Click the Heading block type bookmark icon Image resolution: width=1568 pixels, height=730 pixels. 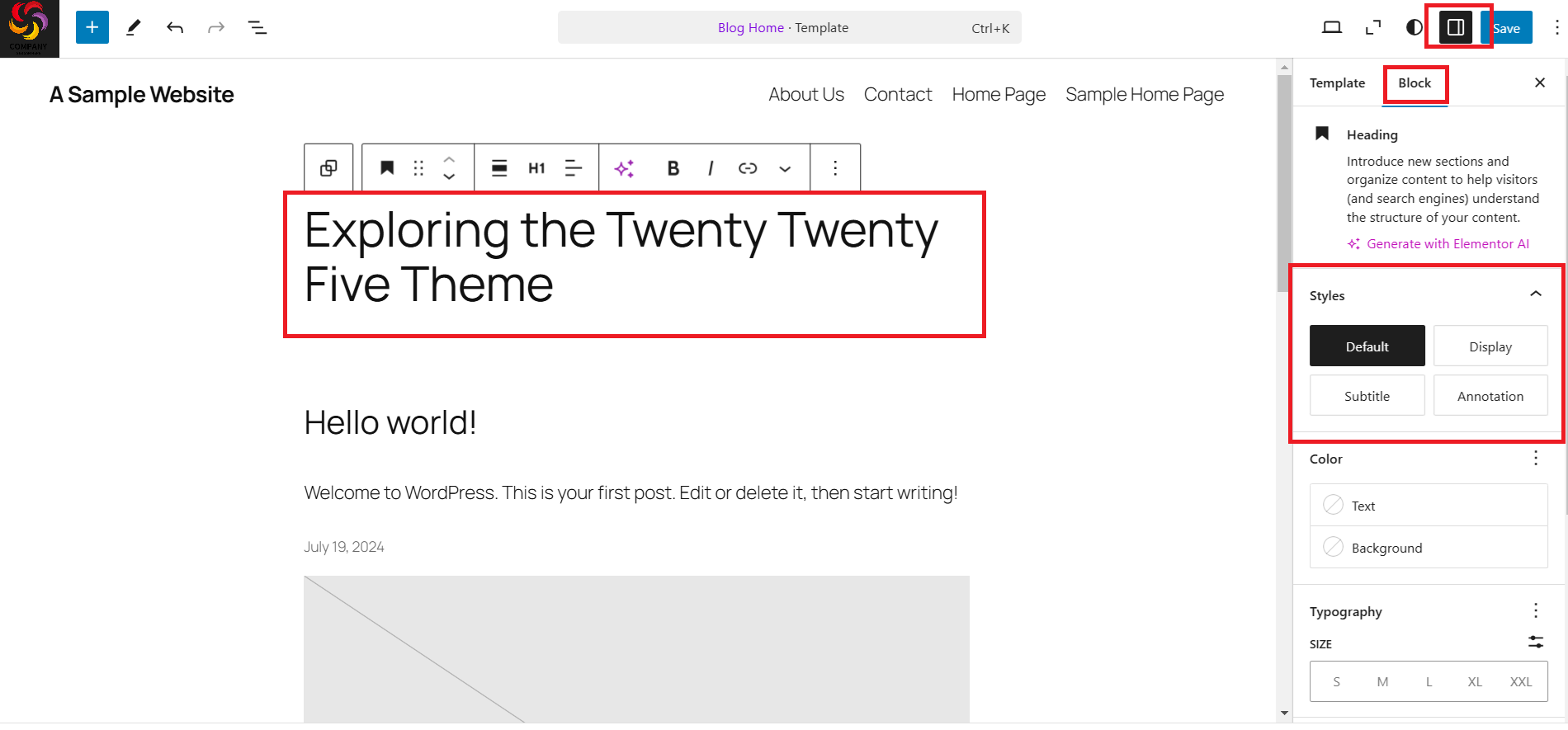click(x=386, y=168)
